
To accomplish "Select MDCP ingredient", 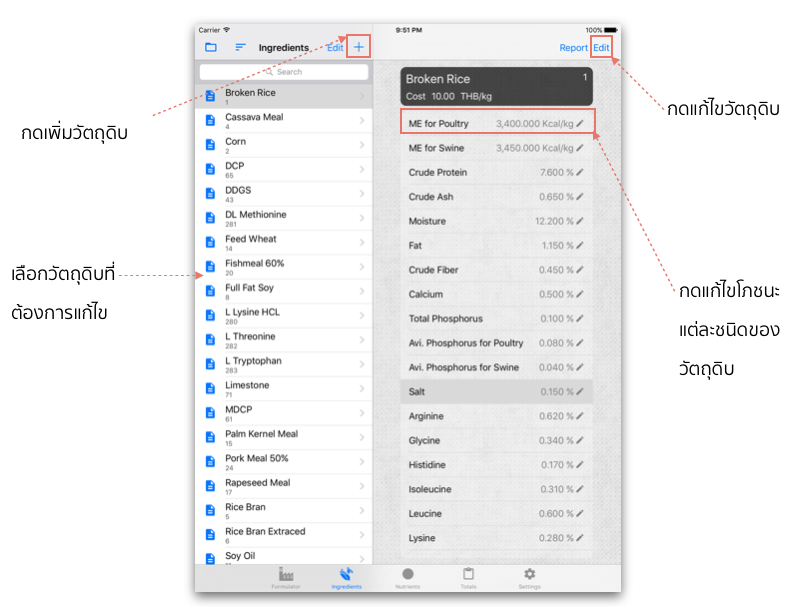I will pyautogui.click(x=284, y=413).
